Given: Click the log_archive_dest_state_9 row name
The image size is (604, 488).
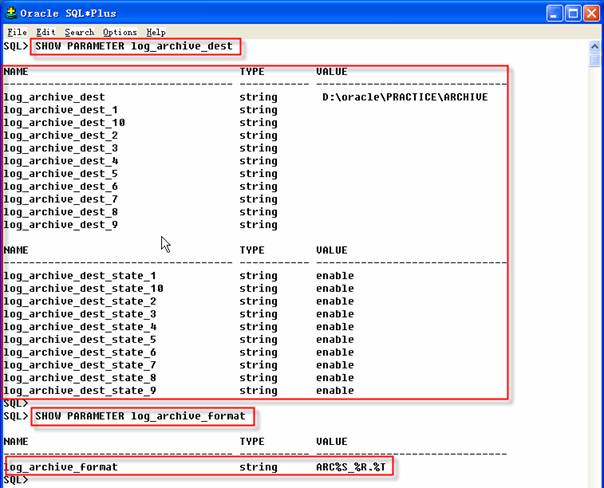Looking at the screenshot, I should pyautogui.click(x=80, y=391).
